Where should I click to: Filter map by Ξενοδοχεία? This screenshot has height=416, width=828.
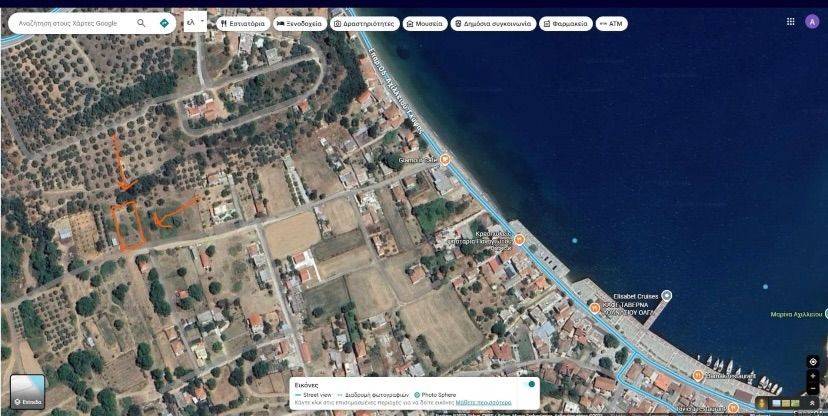click(300, 23)
